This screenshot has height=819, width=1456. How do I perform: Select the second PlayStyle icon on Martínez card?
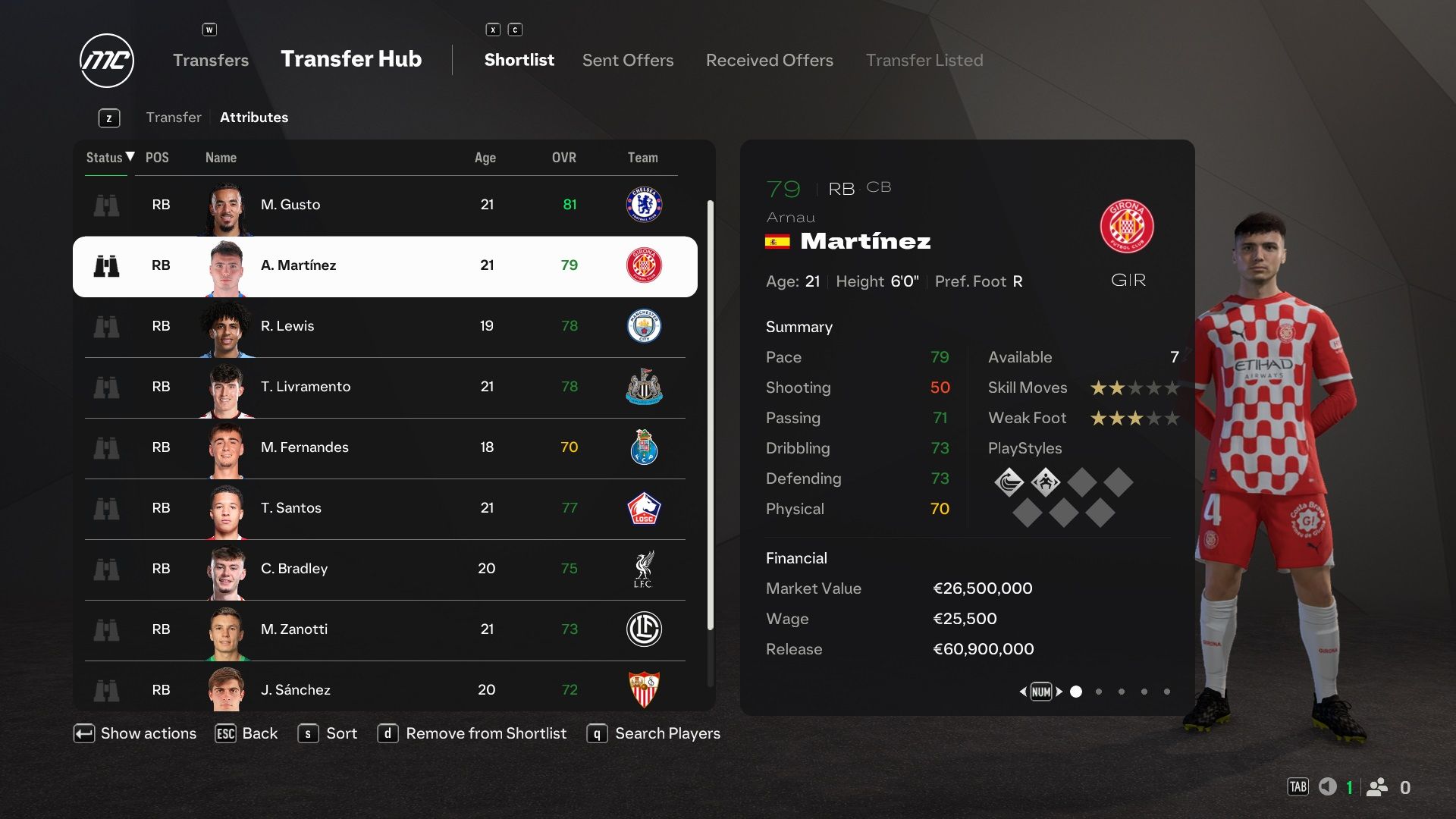(x=1044, y=482)
